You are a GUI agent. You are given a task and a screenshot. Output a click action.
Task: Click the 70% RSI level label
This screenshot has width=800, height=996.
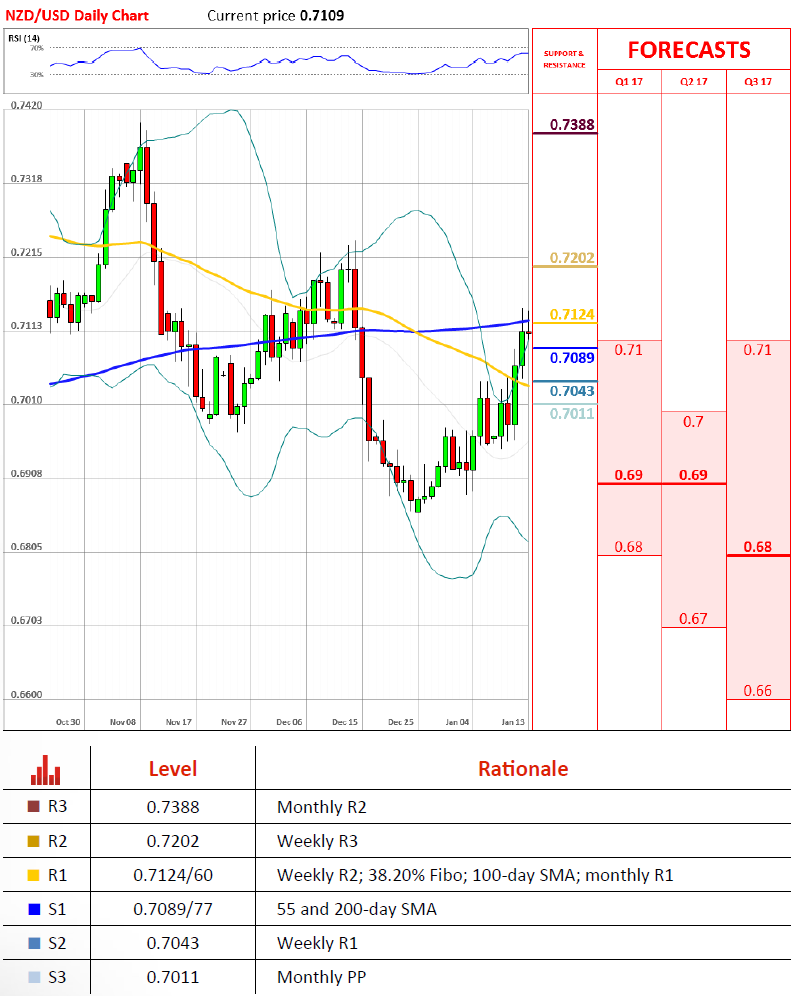point(37,48)
